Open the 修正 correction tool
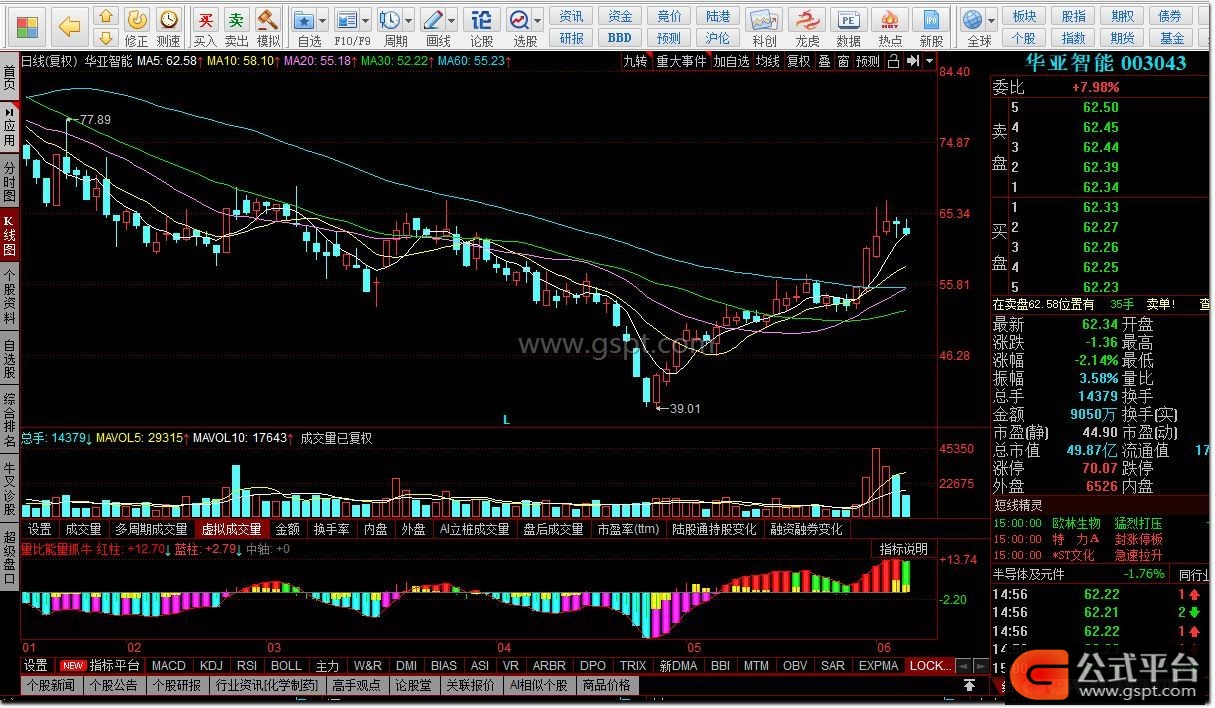The height and width of the screenshot is (708, 1215). click(x=137, y=27)
